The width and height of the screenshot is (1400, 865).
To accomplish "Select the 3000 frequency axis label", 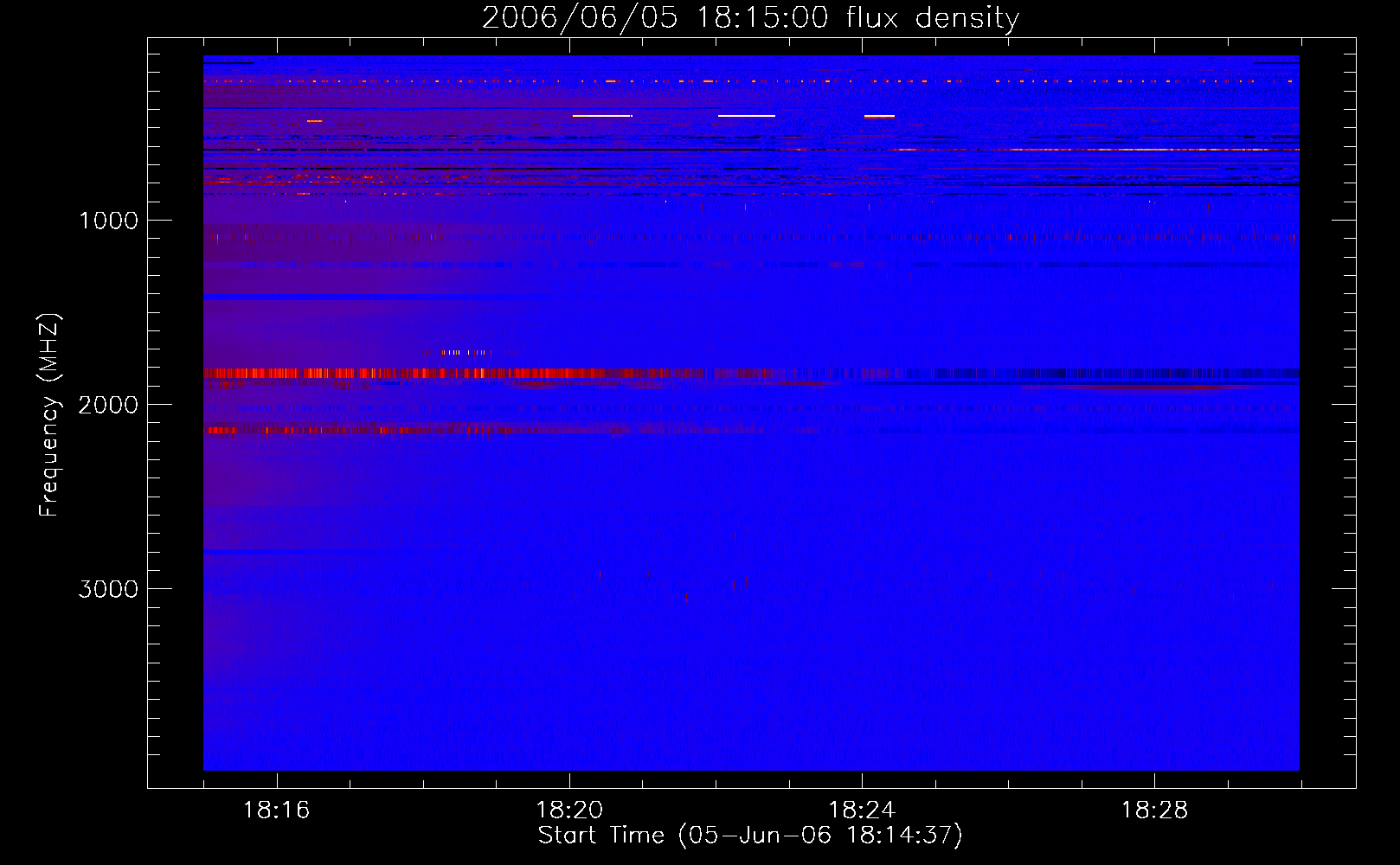I will (x=108, y=589).
